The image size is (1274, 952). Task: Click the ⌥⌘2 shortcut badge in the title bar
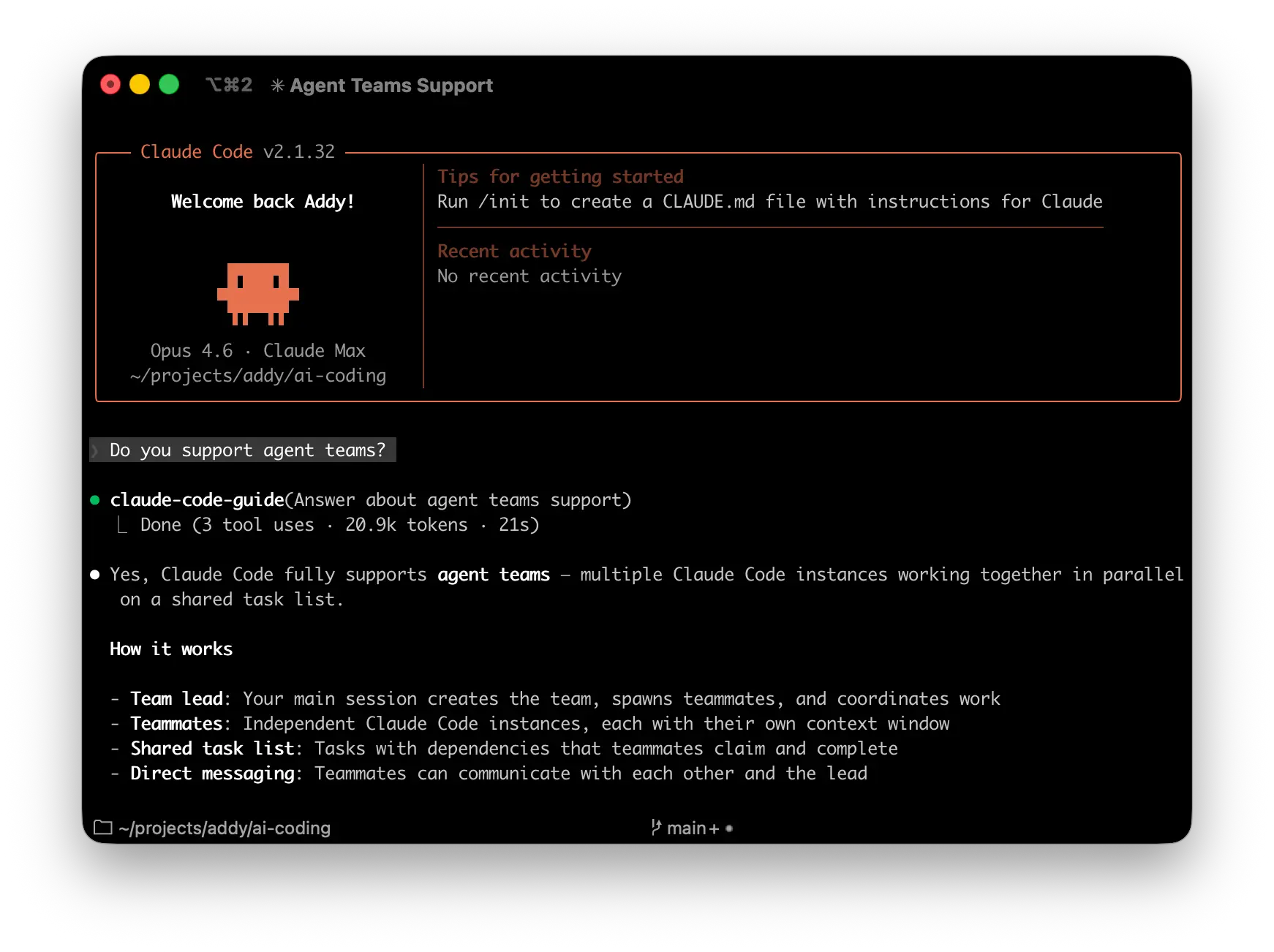(228, 84)
